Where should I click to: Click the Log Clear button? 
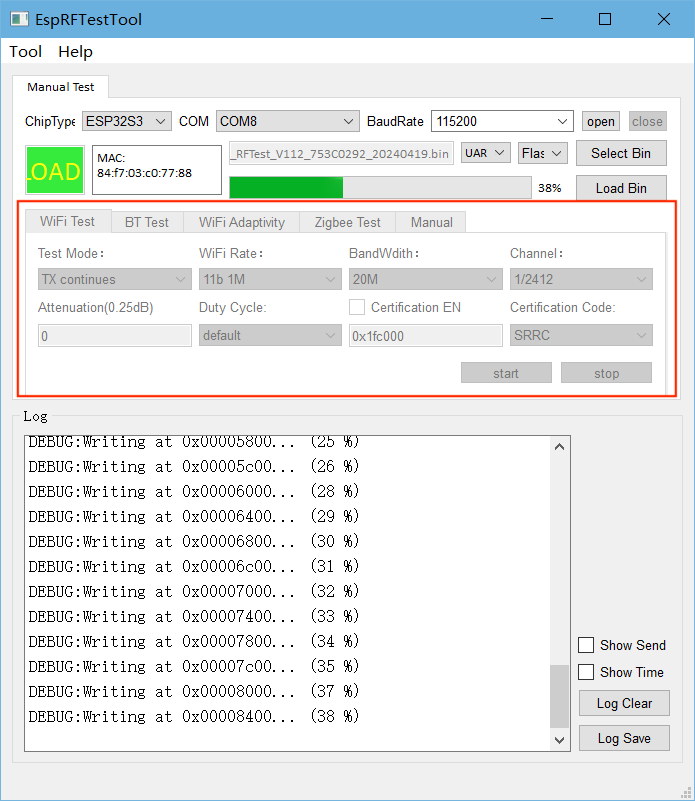tap(624, 703)
